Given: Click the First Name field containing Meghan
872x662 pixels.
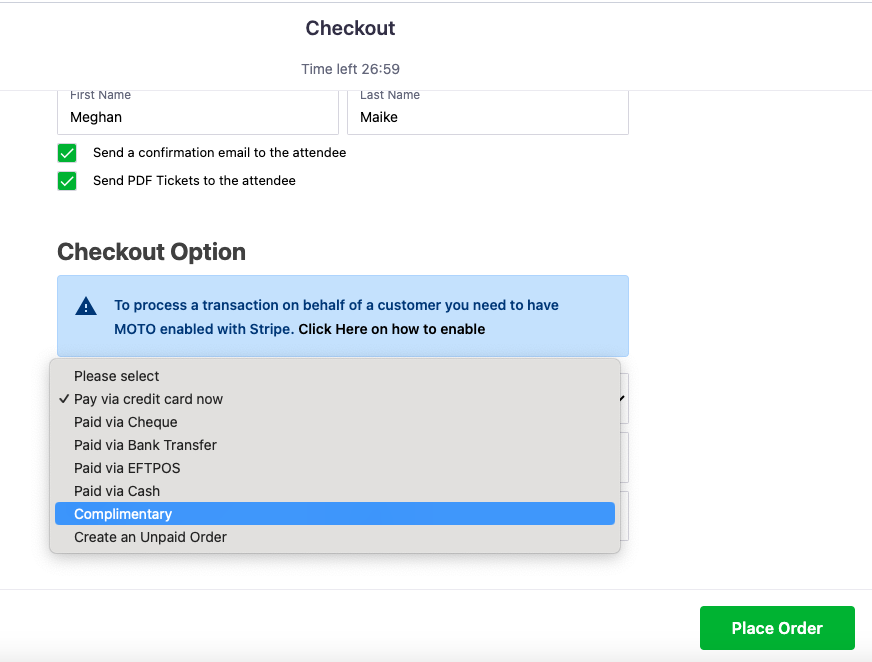Looking at the screenshot, I should tap(198, 112).
